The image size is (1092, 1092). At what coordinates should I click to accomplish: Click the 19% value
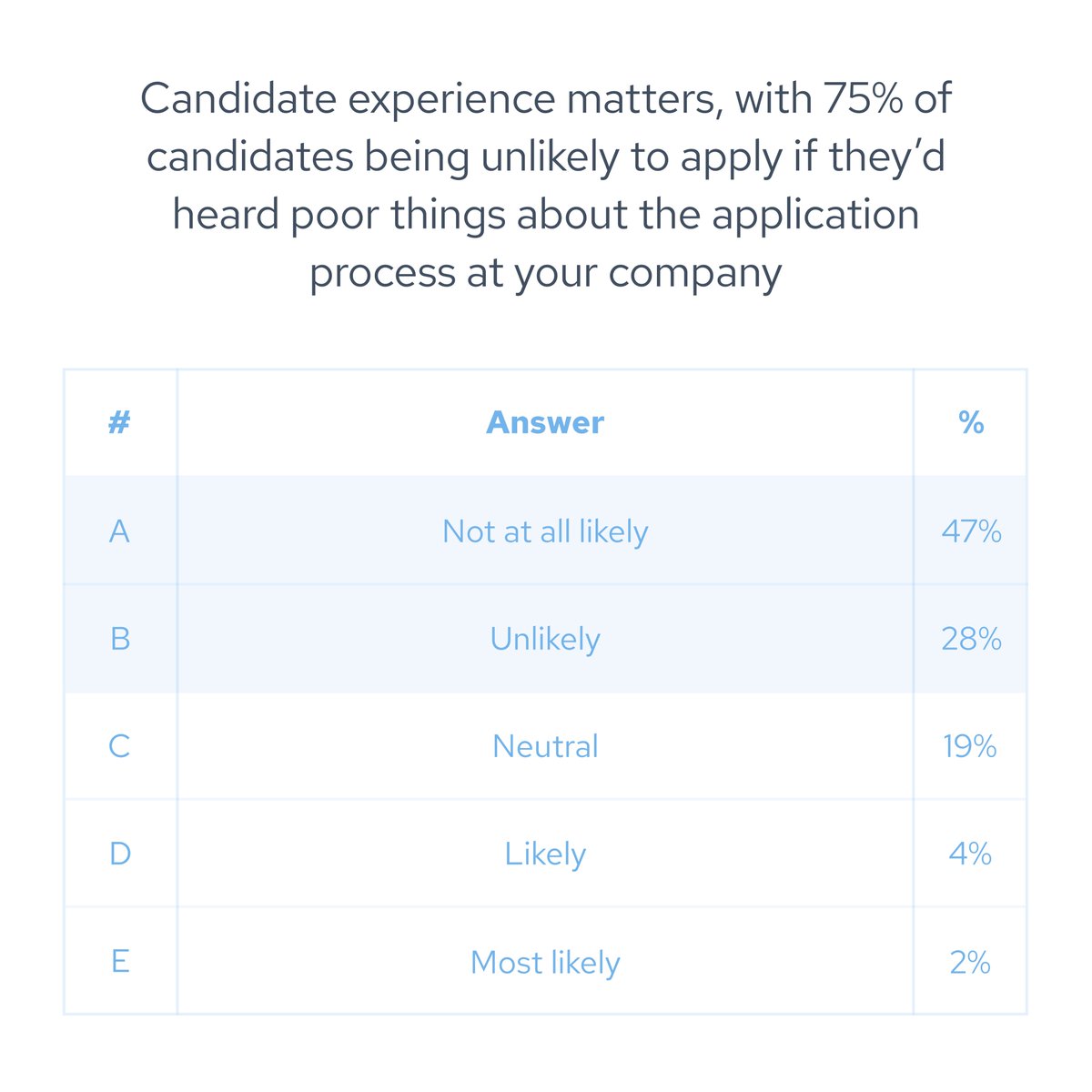tap(971, 746)
